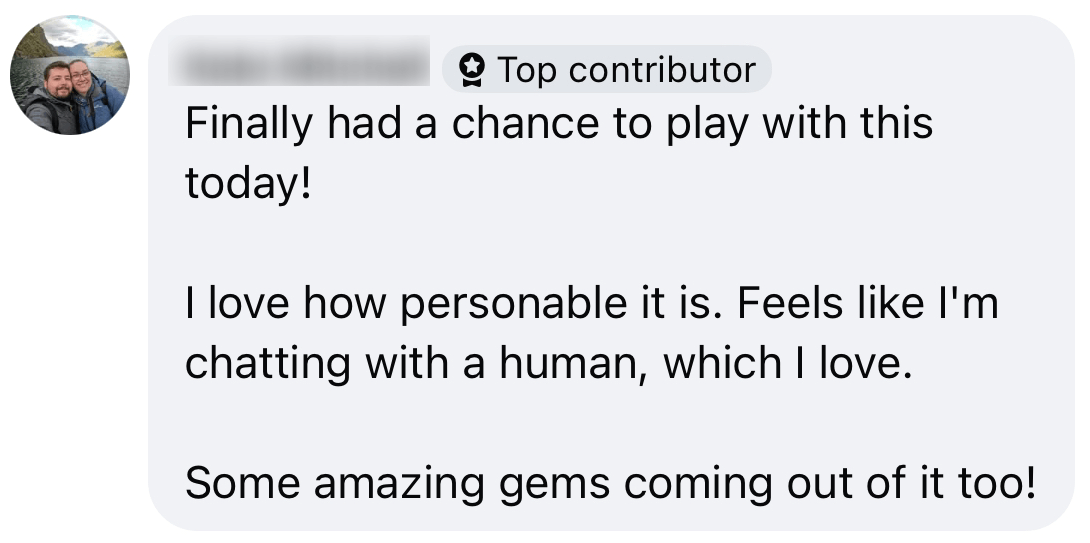
Task: Click the word today! in the comment
Action: pyautogui.click(x=248, y=184)
